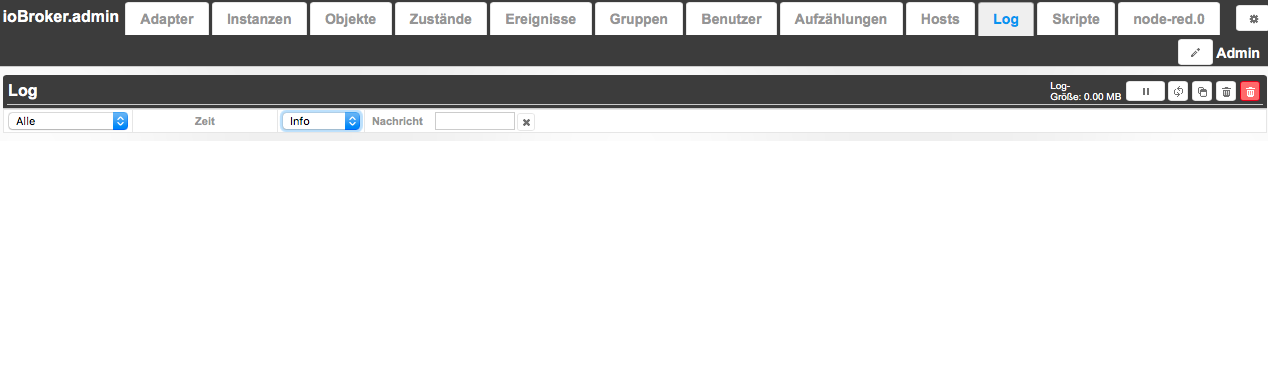1268x389 pixels.
Task: Select the Zustände tab
Action: pos(440,19)
